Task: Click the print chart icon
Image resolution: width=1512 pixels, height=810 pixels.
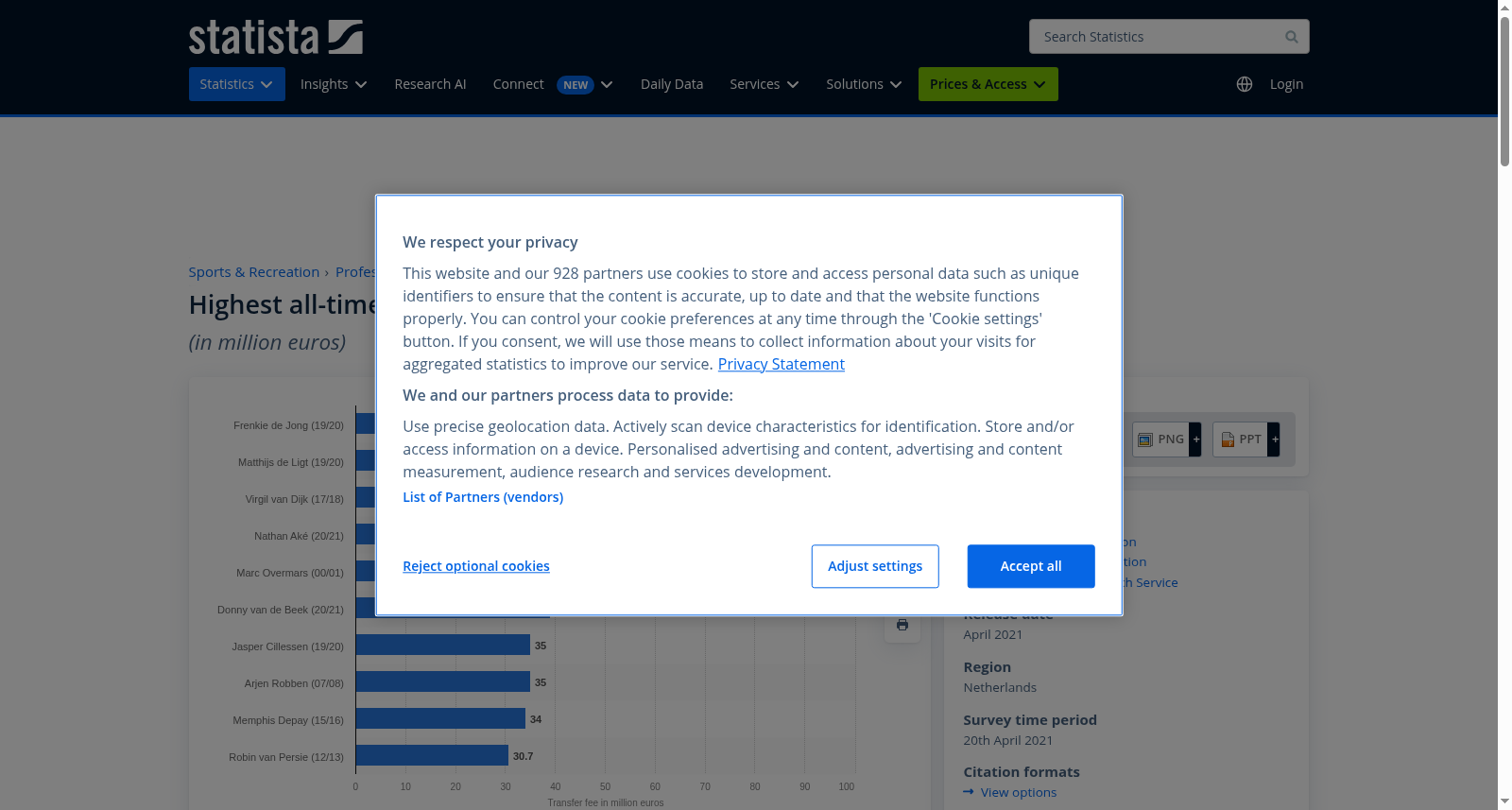Action: 902,625
